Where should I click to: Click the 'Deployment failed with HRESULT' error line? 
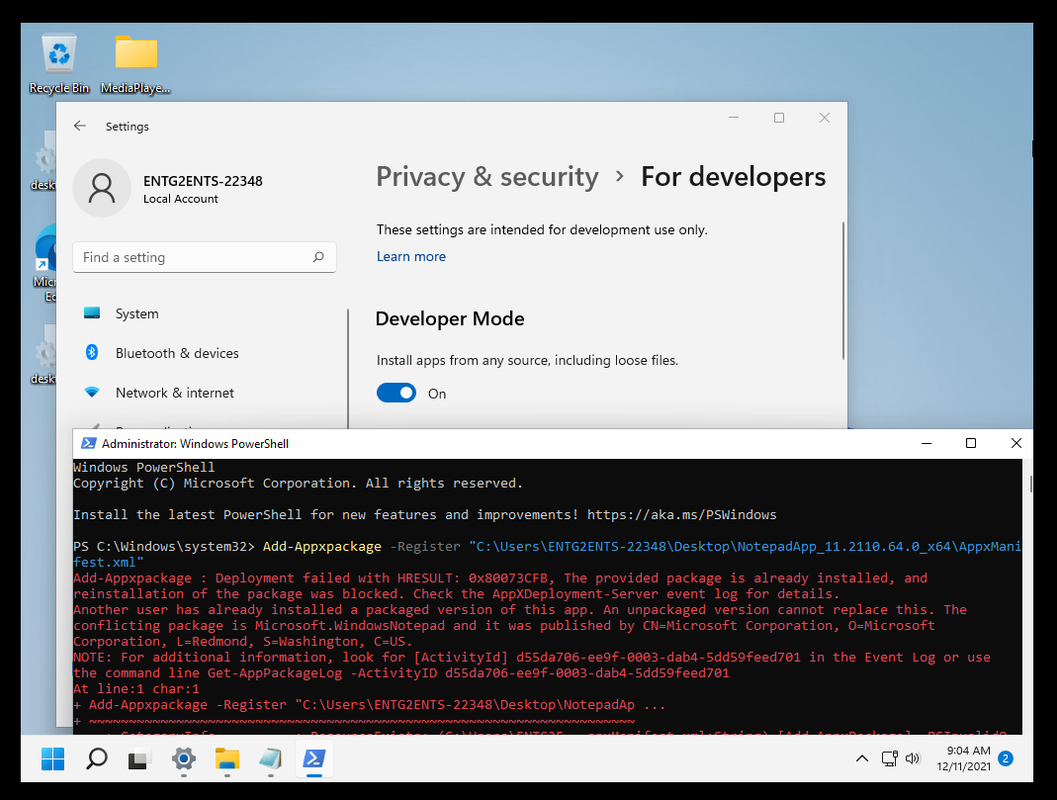pyautogui.click(x=500, y=578)
